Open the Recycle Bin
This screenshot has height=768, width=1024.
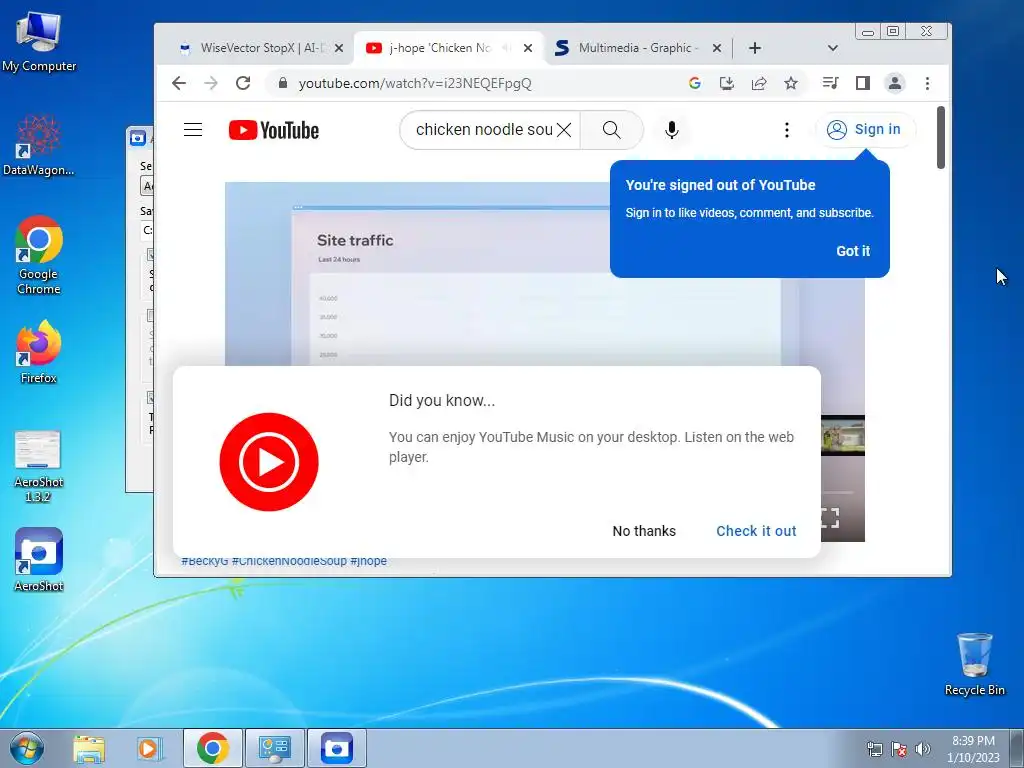974,664
